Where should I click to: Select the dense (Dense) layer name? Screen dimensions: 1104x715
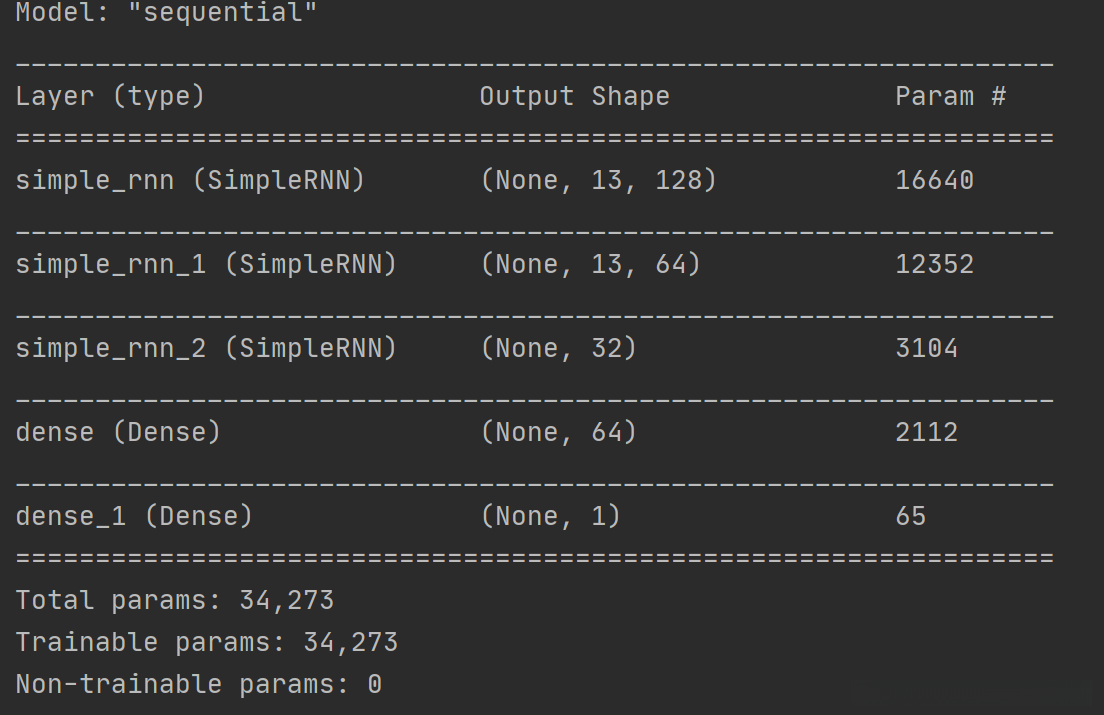point(118,433)
